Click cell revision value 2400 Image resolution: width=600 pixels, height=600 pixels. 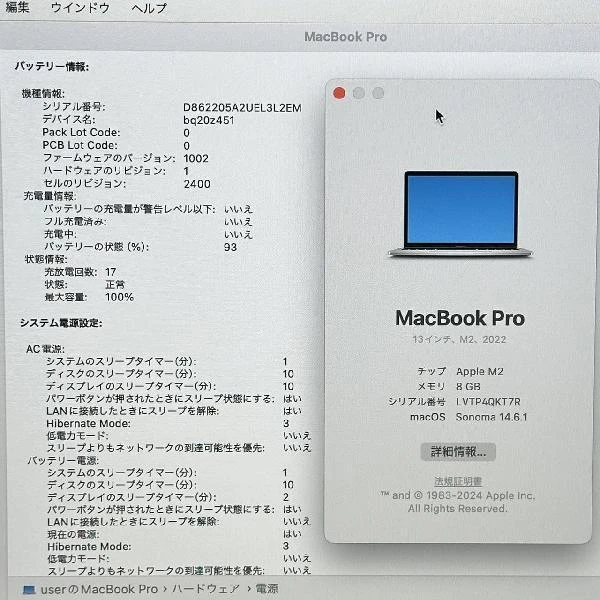click(197, 184)
